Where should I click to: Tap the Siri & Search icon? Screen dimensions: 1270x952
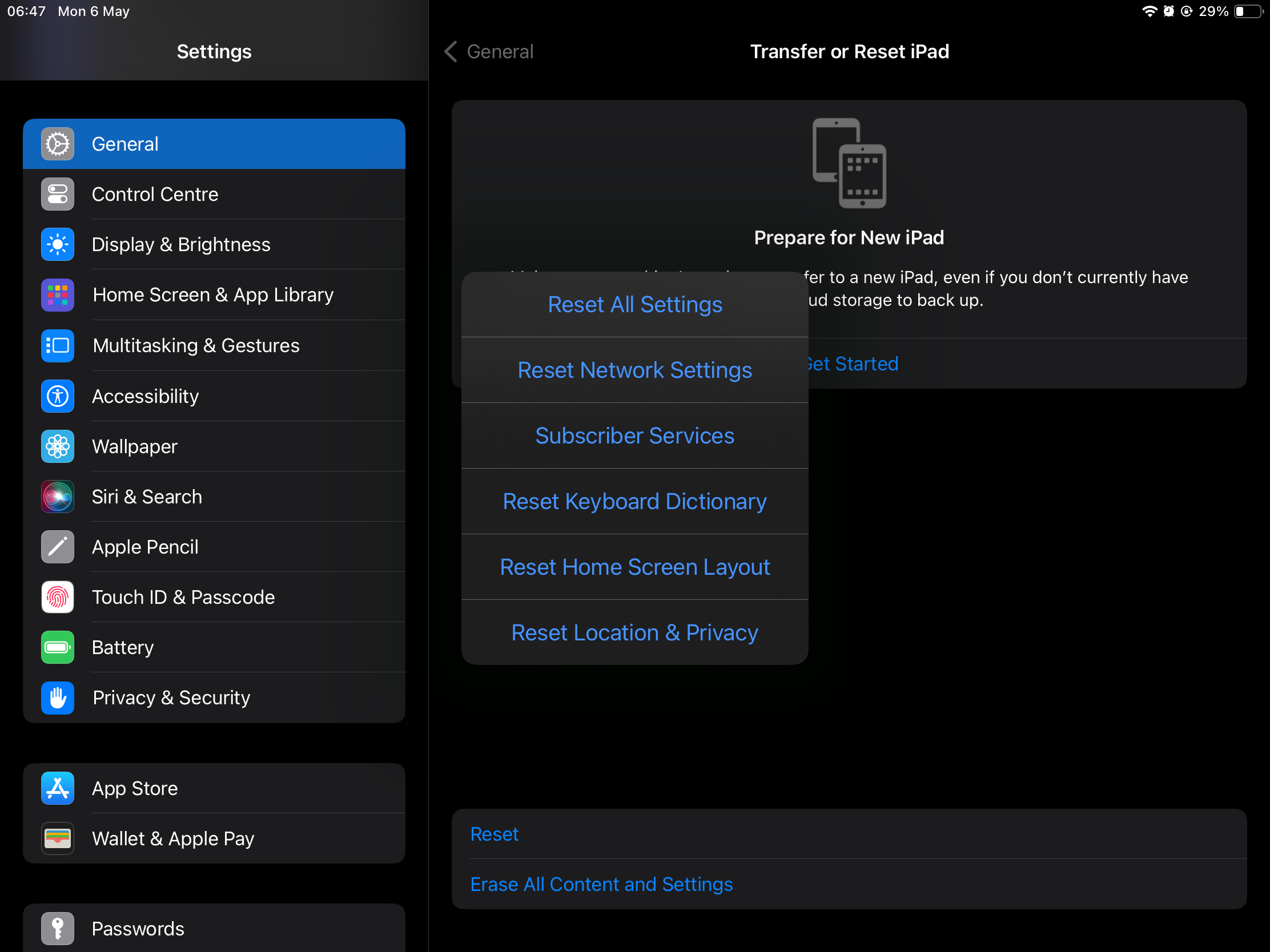click(58, 497)
